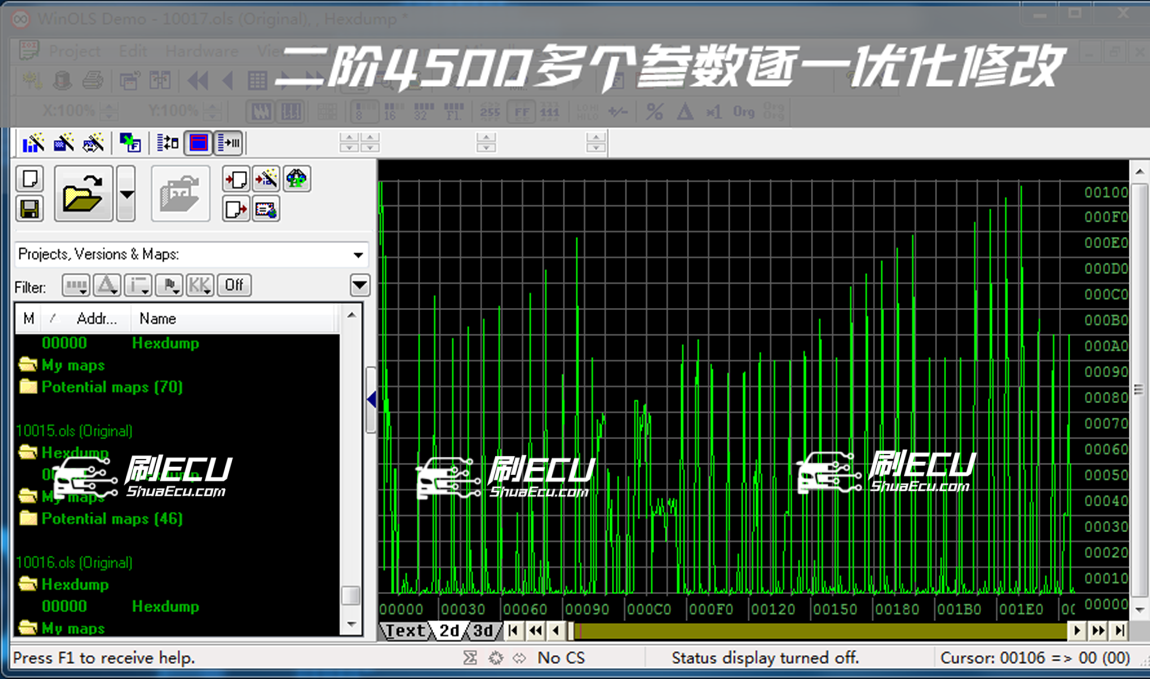
Task: Switch to the 3d view tab
Action: (483, 631)
